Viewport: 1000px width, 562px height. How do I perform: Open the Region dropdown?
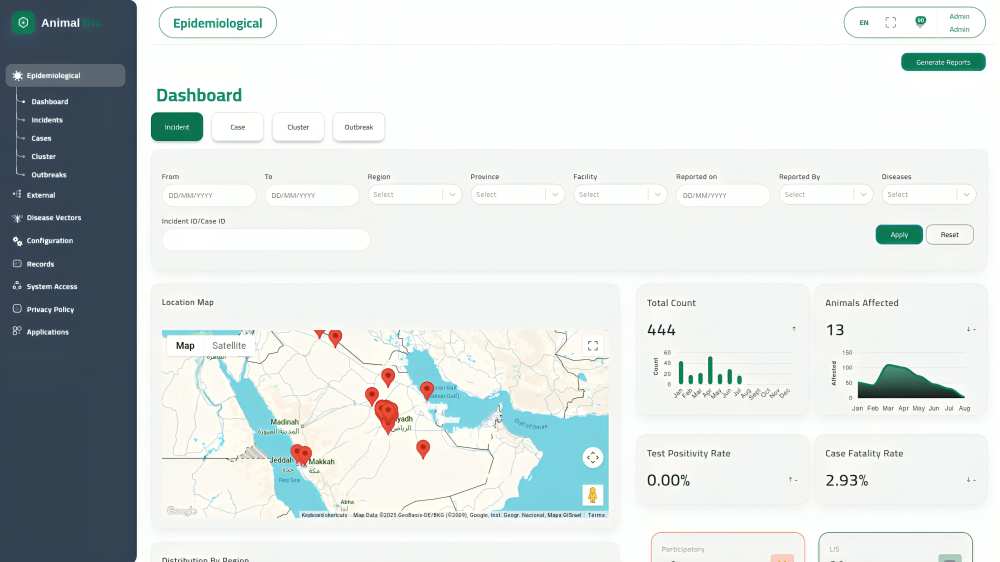[x=414, y=195]
